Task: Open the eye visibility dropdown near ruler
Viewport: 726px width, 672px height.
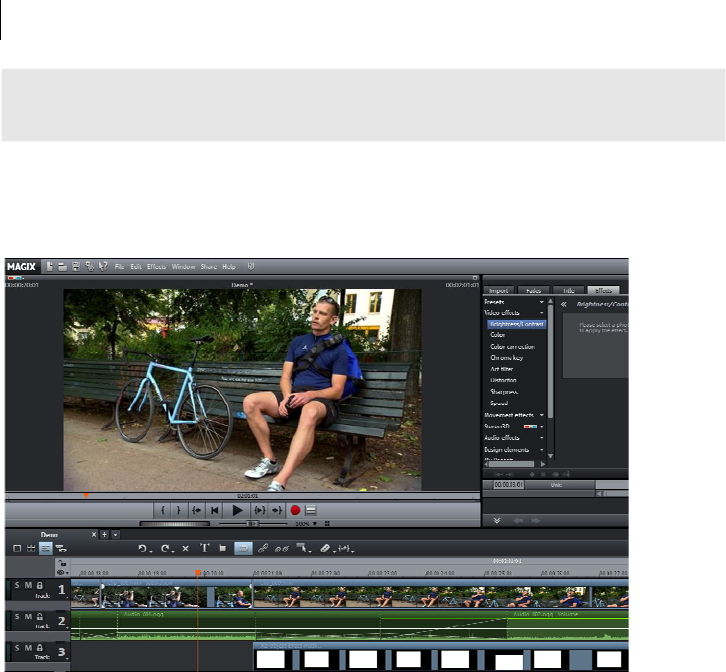Action: [x=62, y=573]
